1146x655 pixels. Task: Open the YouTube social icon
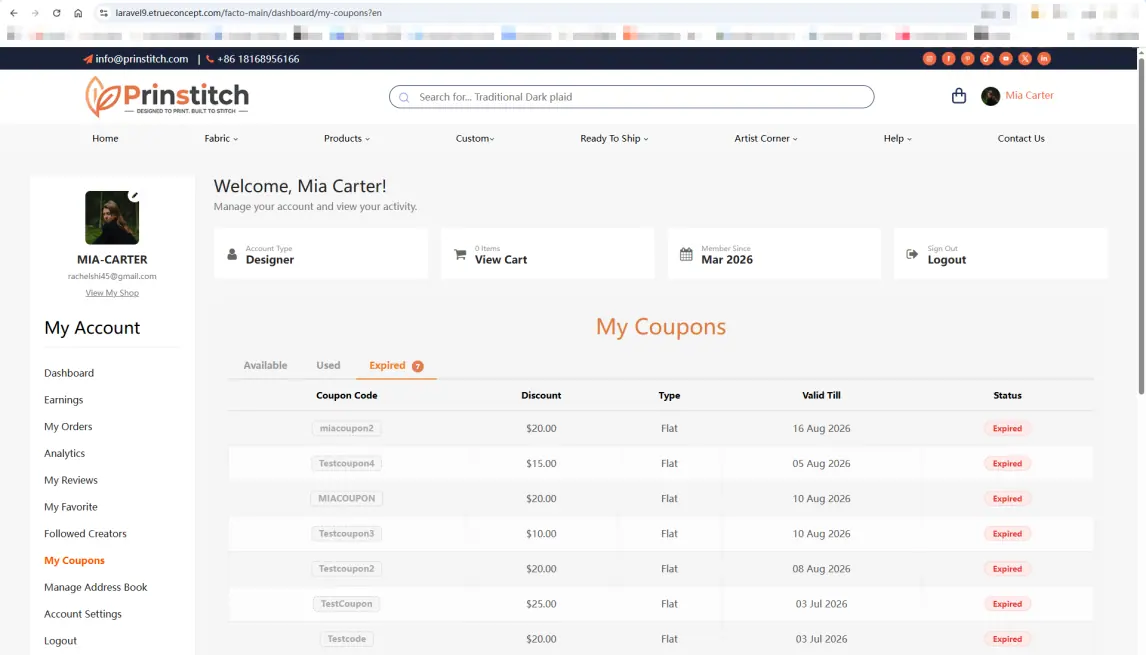(x=1006, y=58)
